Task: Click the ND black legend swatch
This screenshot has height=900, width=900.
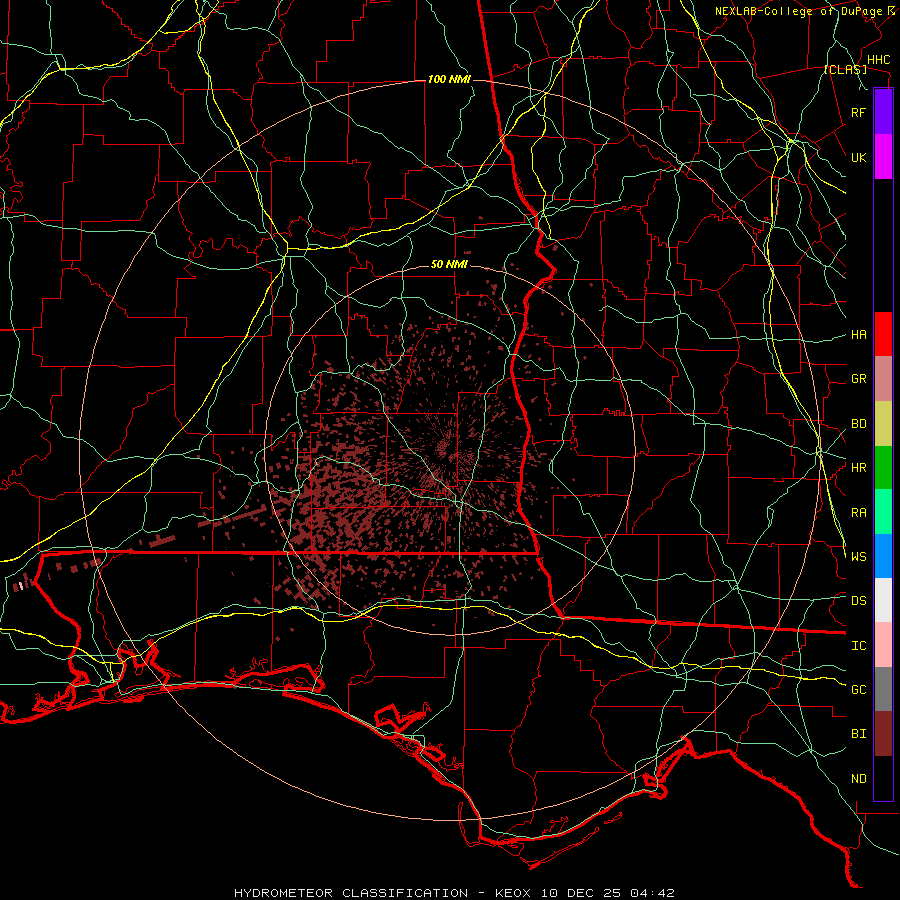Action: 883,778
